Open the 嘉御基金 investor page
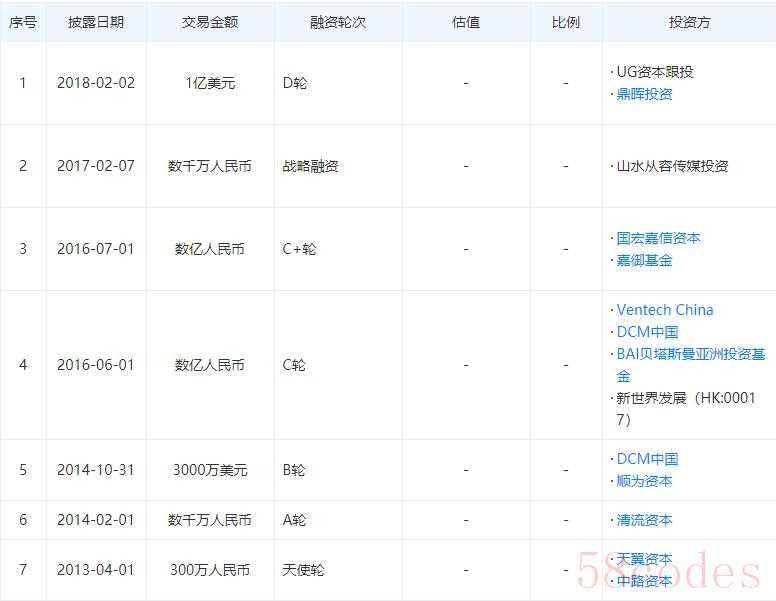 (x=644, y=260)
